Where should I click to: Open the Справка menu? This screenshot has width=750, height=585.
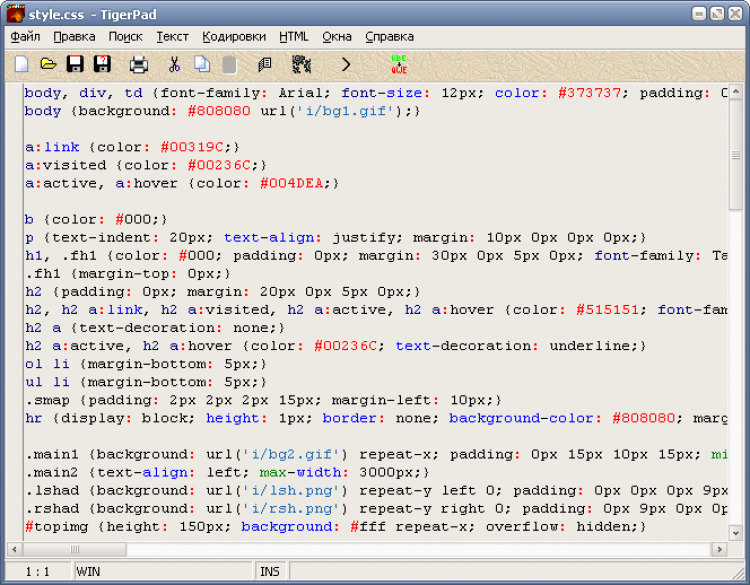click(x=389, y=37)
